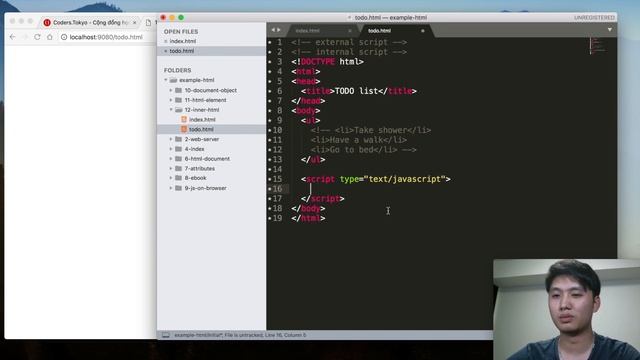
Task: Click the script type="text/javascript" line
Action: 376,179
